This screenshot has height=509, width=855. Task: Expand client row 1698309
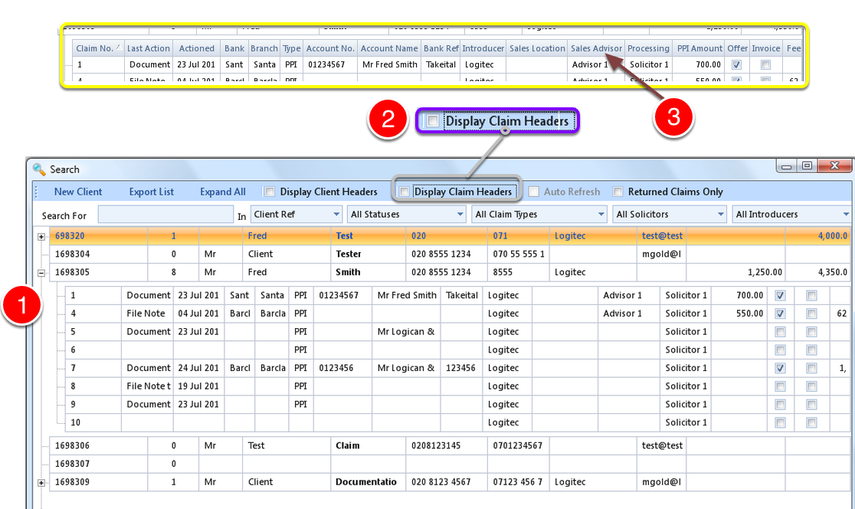(41, 483)
